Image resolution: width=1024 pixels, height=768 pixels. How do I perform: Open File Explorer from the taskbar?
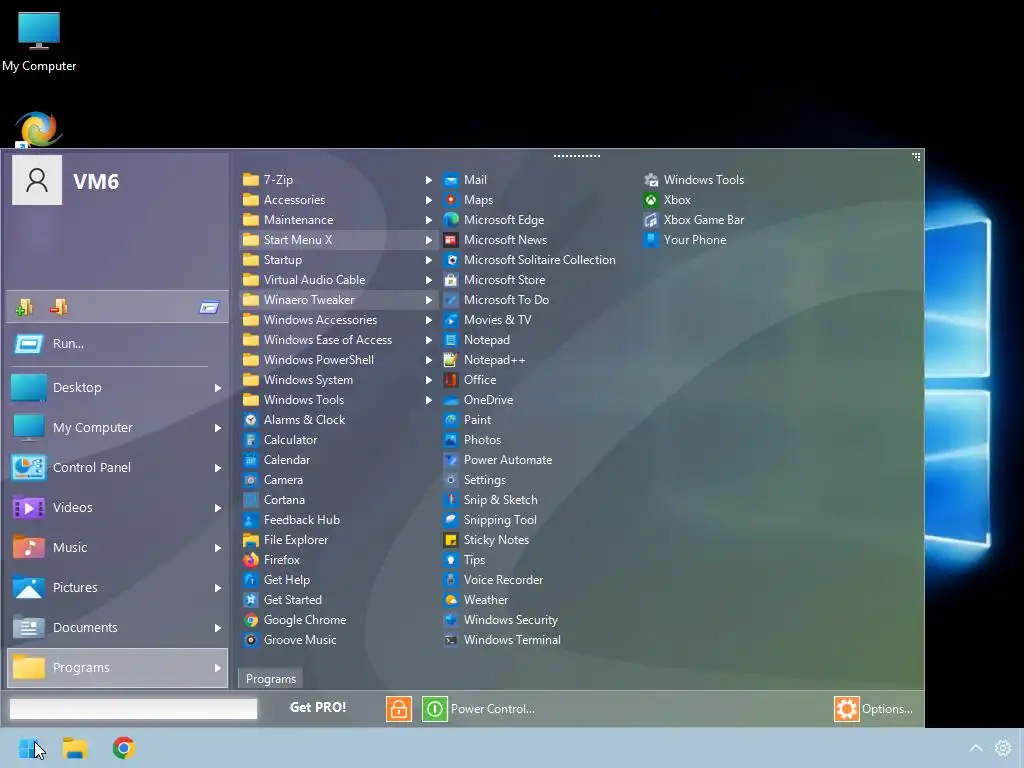75,748
